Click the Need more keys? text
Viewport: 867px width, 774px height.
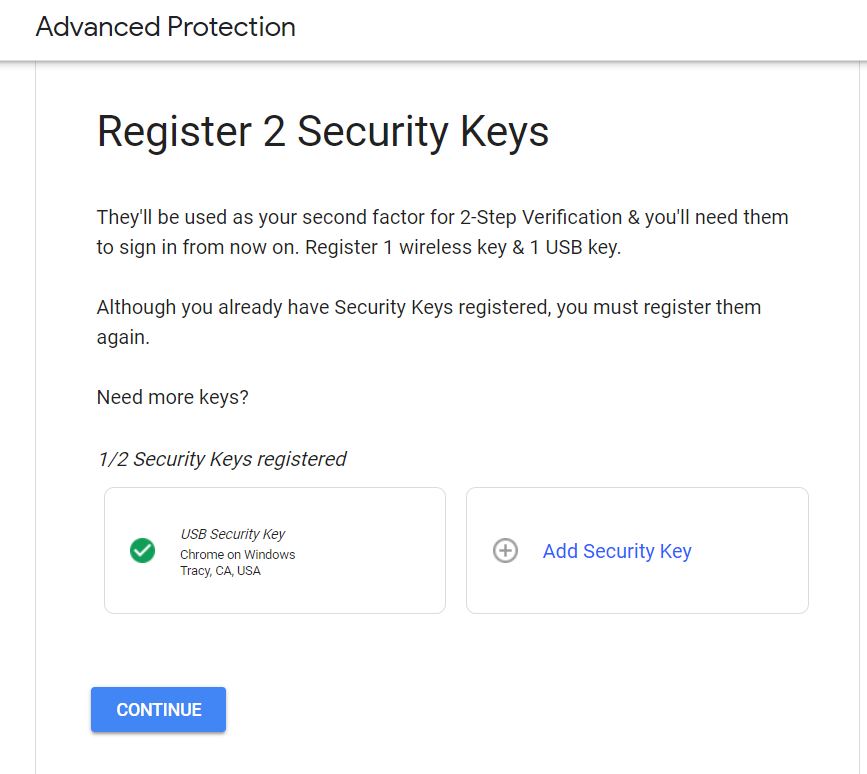pyautogui.click(x=173, y=397)
